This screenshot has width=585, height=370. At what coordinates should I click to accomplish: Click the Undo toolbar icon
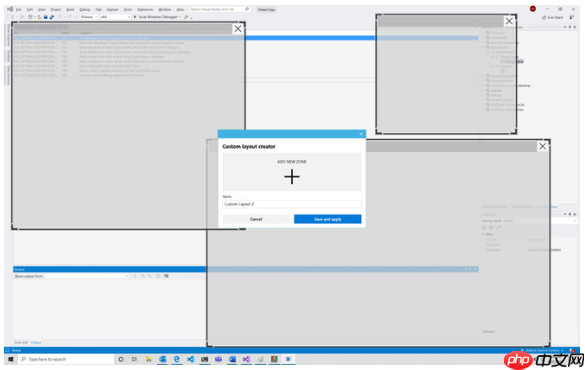tap(60, 17)
